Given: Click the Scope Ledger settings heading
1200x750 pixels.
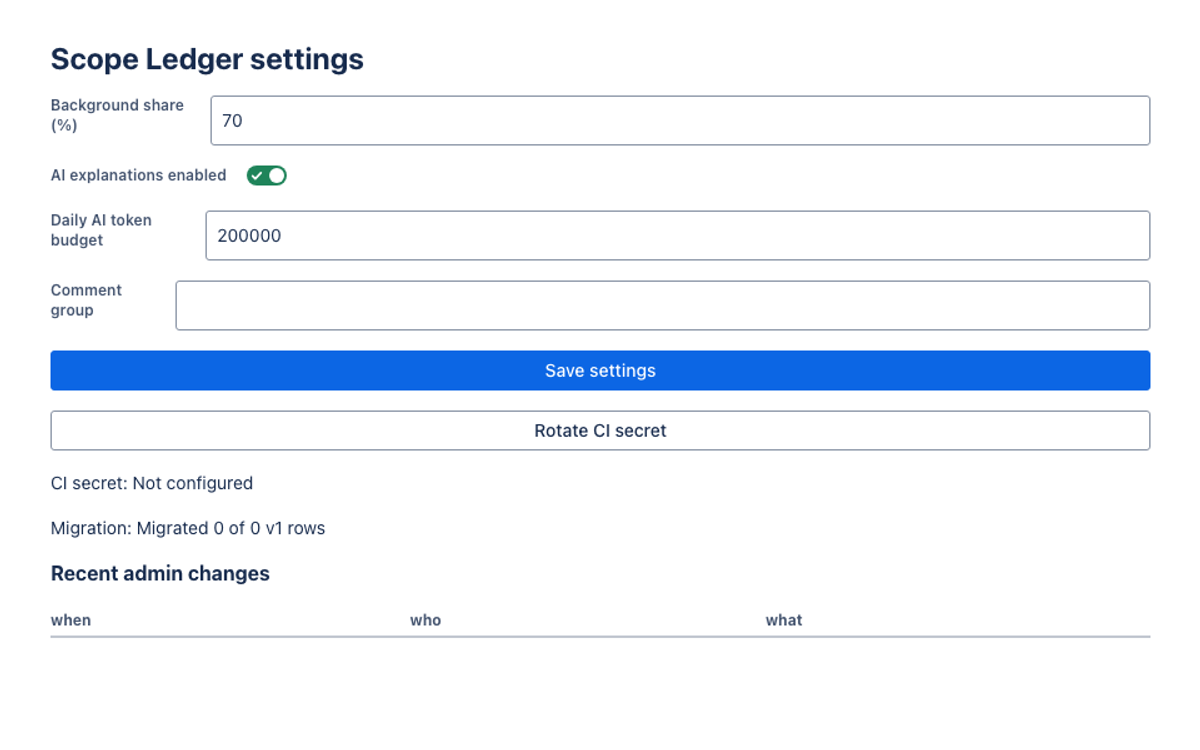Looking at the screenshot, I should 207,59.
